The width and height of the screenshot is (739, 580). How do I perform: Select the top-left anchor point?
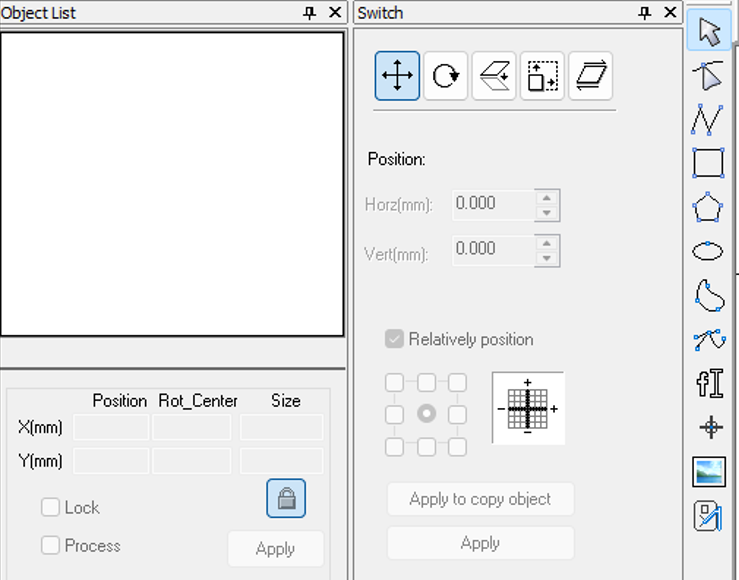(x=394, y=383)
